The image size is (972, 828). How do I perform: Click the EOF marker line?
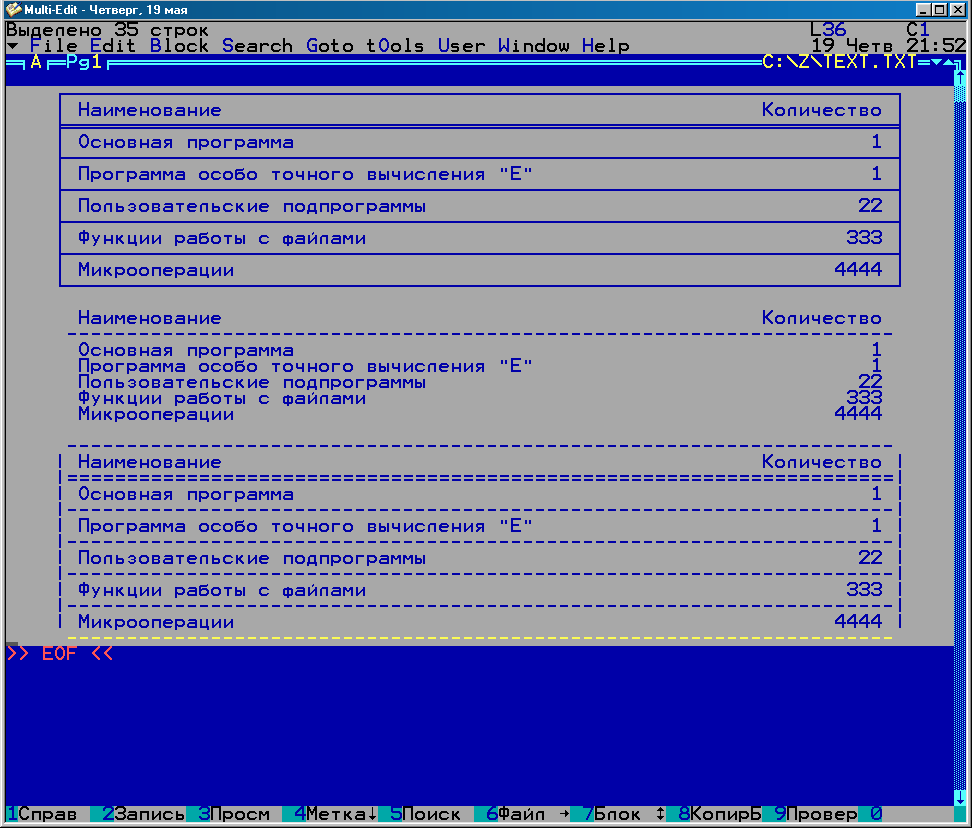(x=60, y=654)
